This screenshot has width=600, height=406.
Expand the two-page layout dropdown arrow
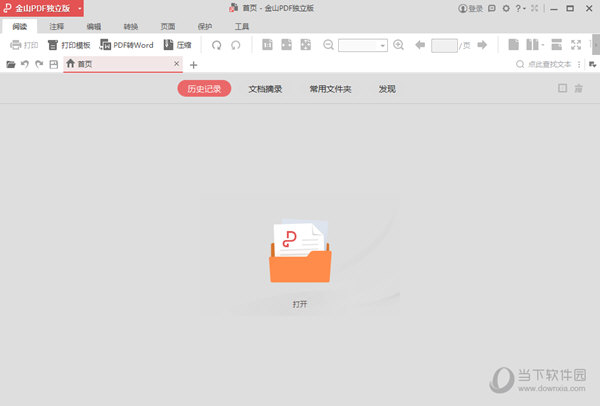click(543, 45)
